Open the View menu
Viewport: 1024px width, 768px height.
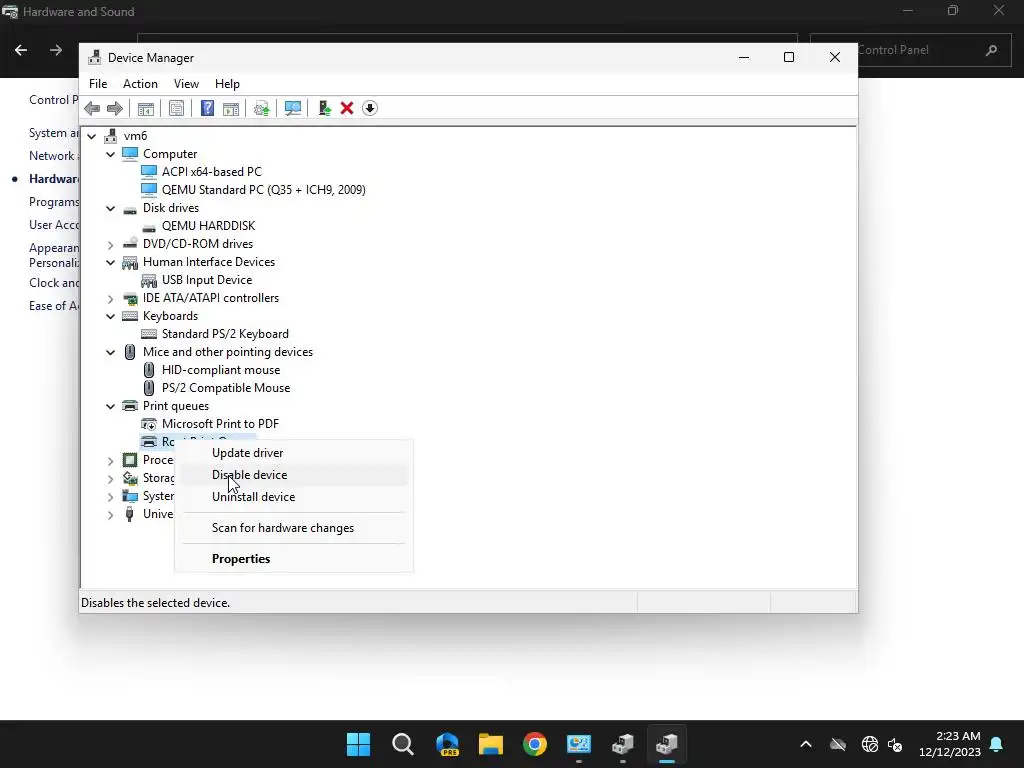coord(186,84)
